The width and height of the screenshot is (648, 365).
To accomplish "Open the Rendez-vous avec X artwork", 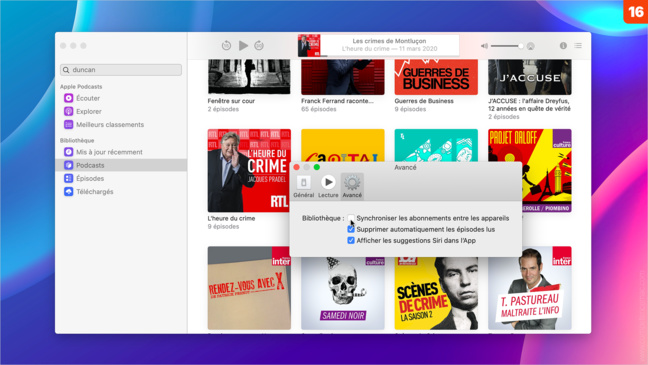I will 249,288.
